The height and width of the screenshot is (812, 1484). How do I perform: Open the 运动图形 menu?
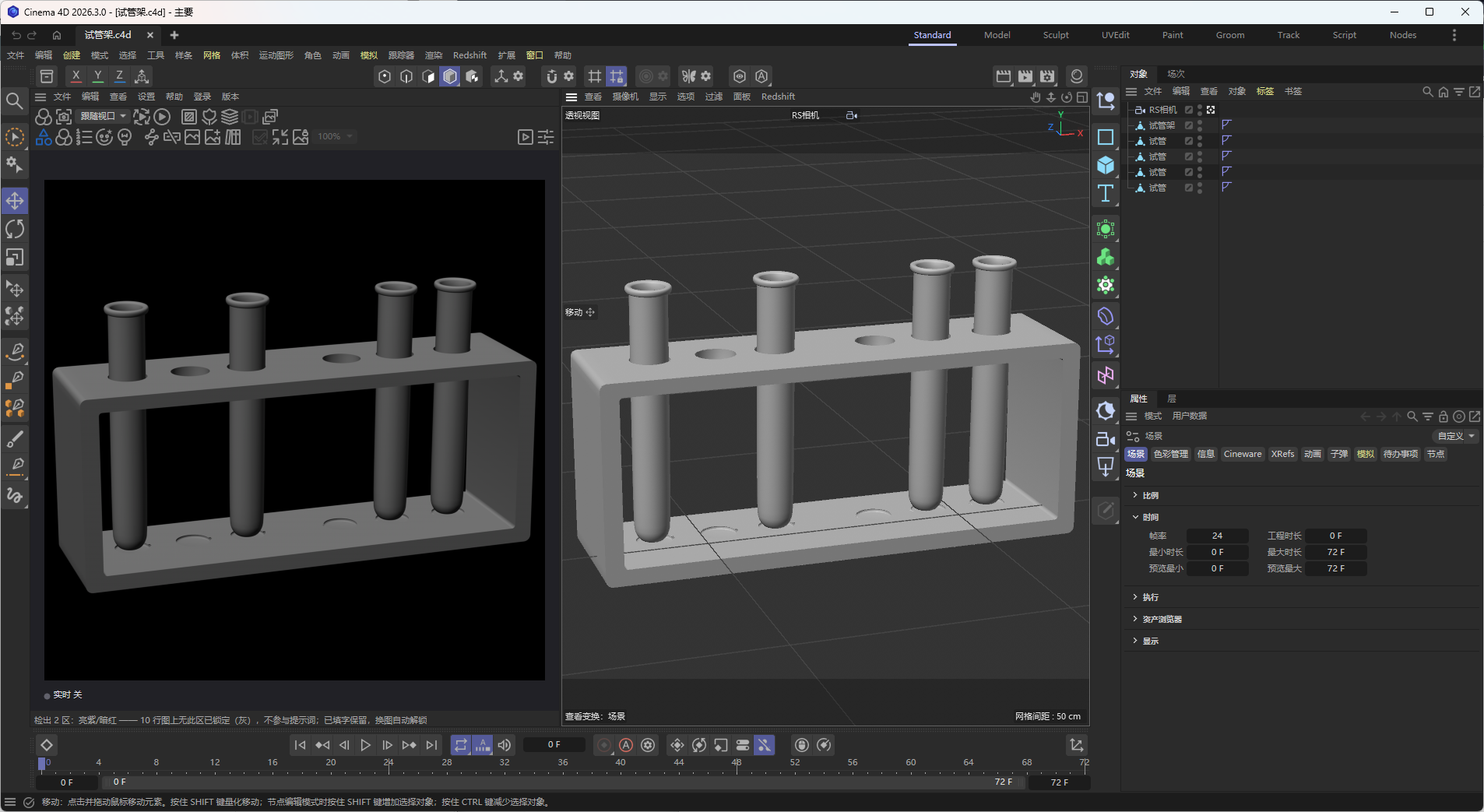tap(276, 55)
